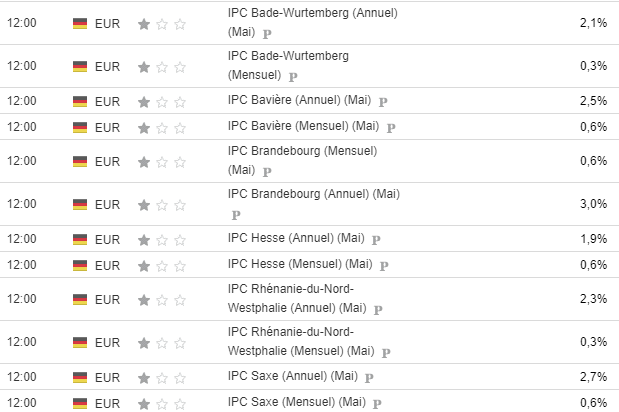Click the EUR label in IPC Hesse (Annuel) row
This screenshot has height=412, width=619.
(x=107, y=239)
